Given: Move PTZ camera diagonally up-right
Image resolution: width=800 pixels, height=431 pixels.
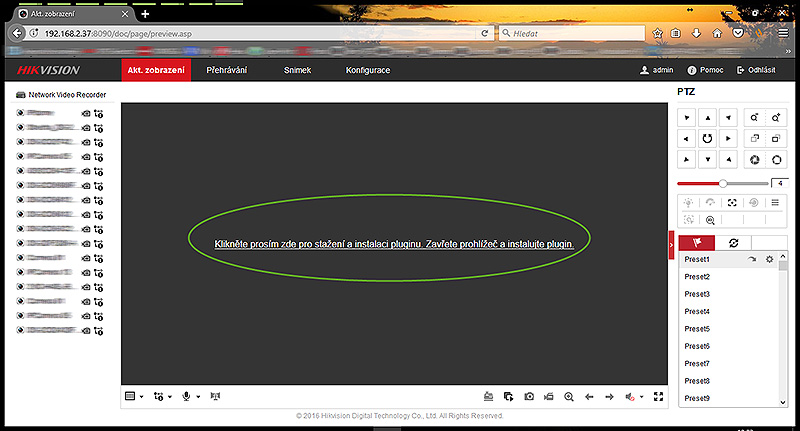Looking at the screenshot, I should click(x=728, y=118).
